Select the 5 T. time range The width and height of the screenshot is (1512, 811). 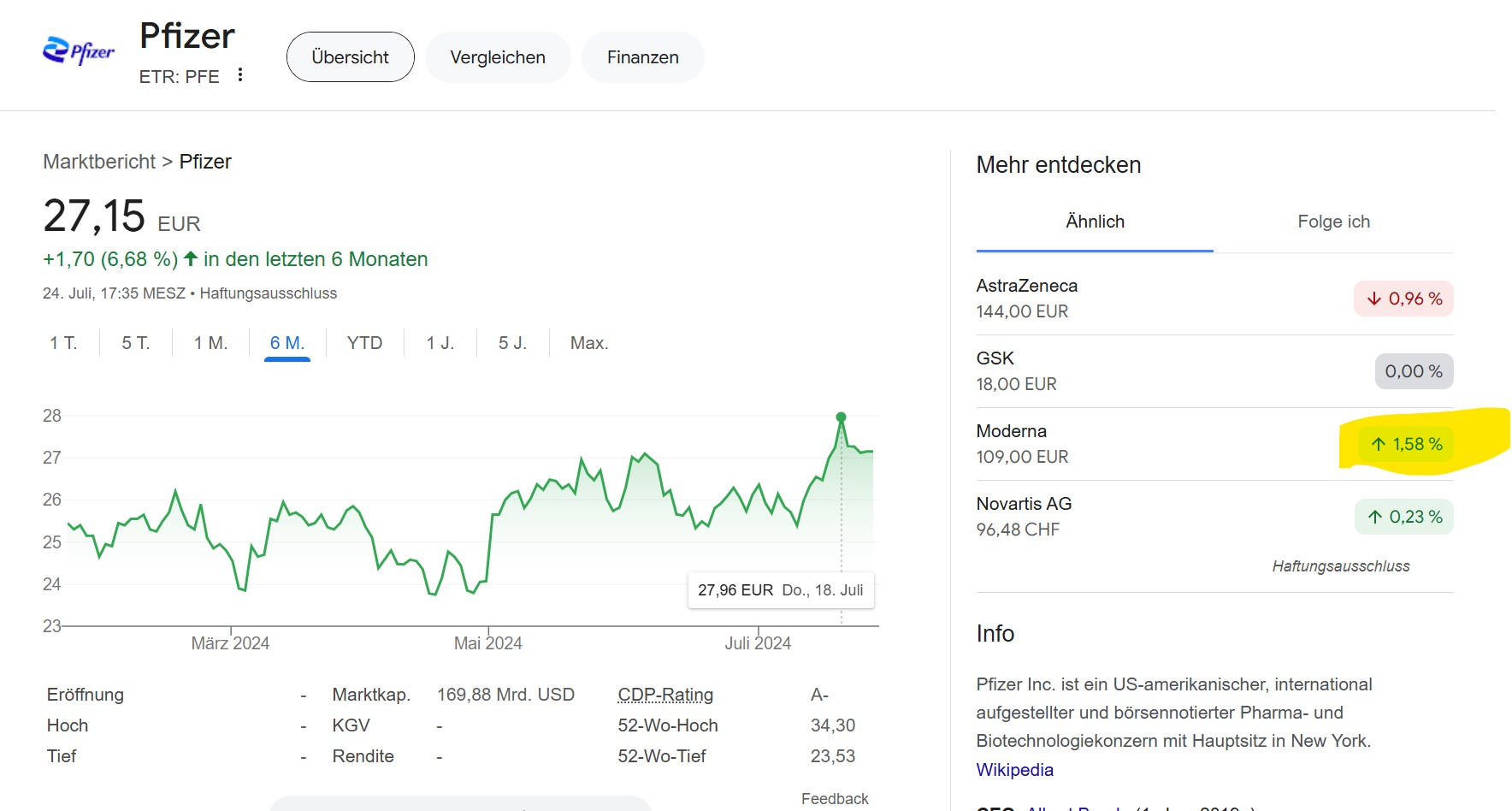point(136,343)
